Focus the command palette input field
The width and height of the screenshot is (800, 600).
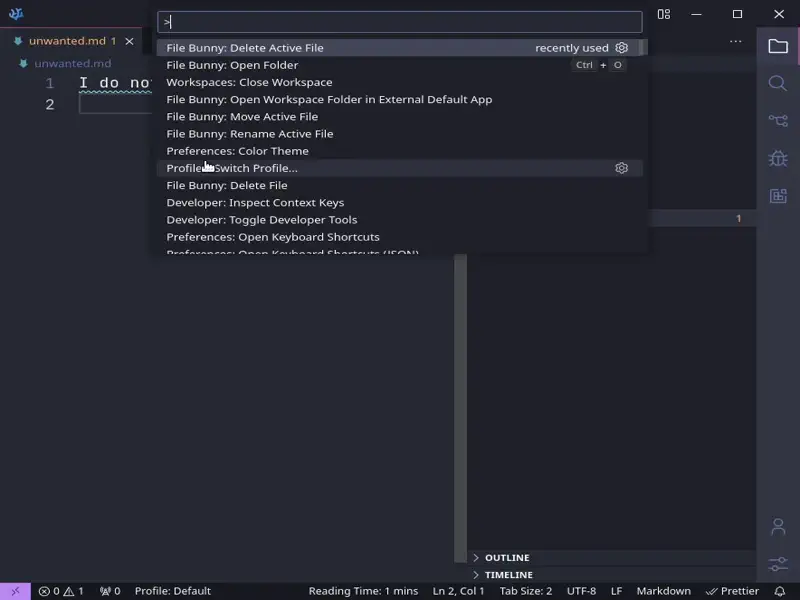tap(399, 22)
